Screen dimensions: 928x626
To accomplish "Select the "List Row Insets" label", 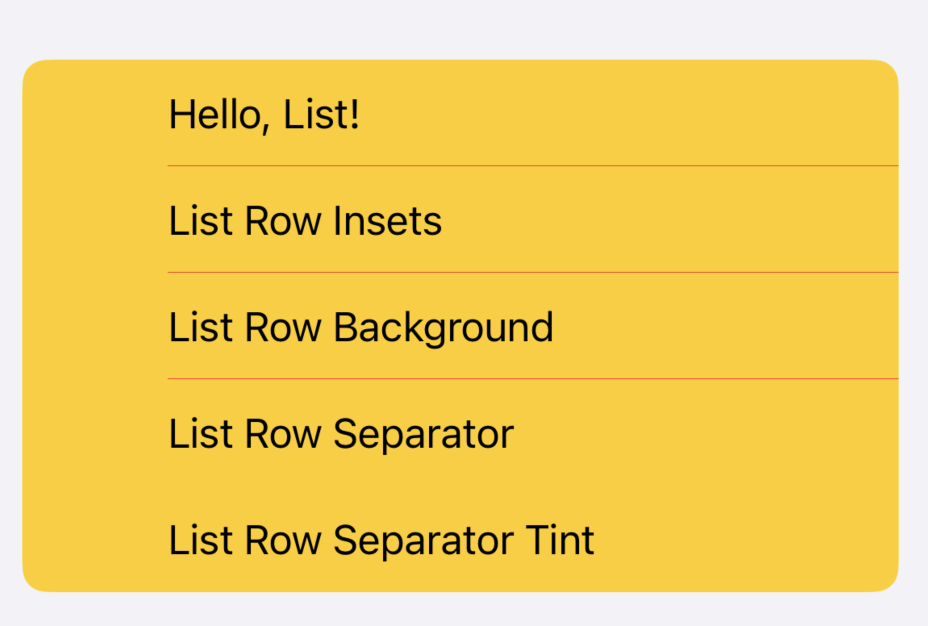I will 305,221.
